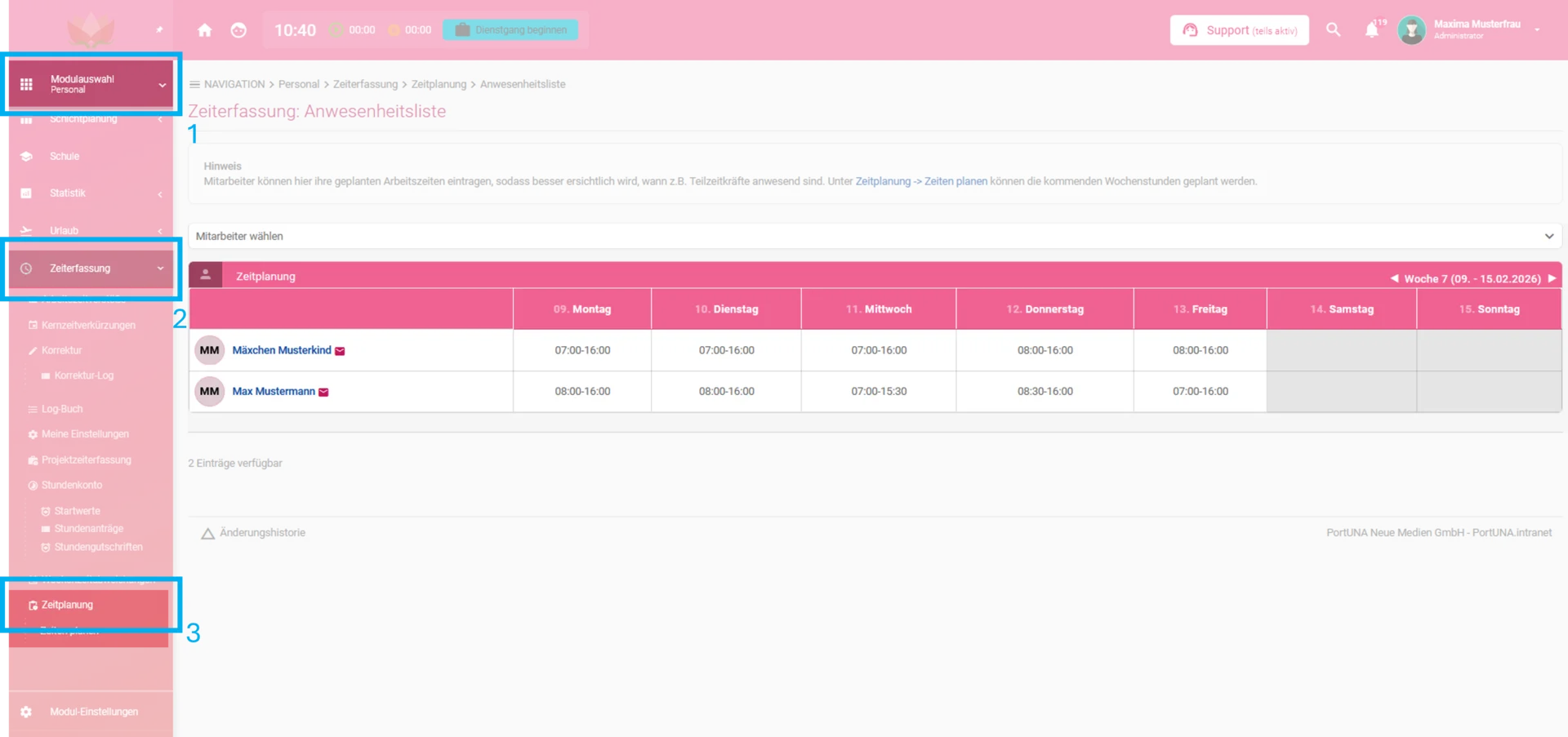Expand the user menu arrow beside Maxima Musterfrau
Image resolution: width=1568 pixels, height=737 pixels.
(1537, 30)
